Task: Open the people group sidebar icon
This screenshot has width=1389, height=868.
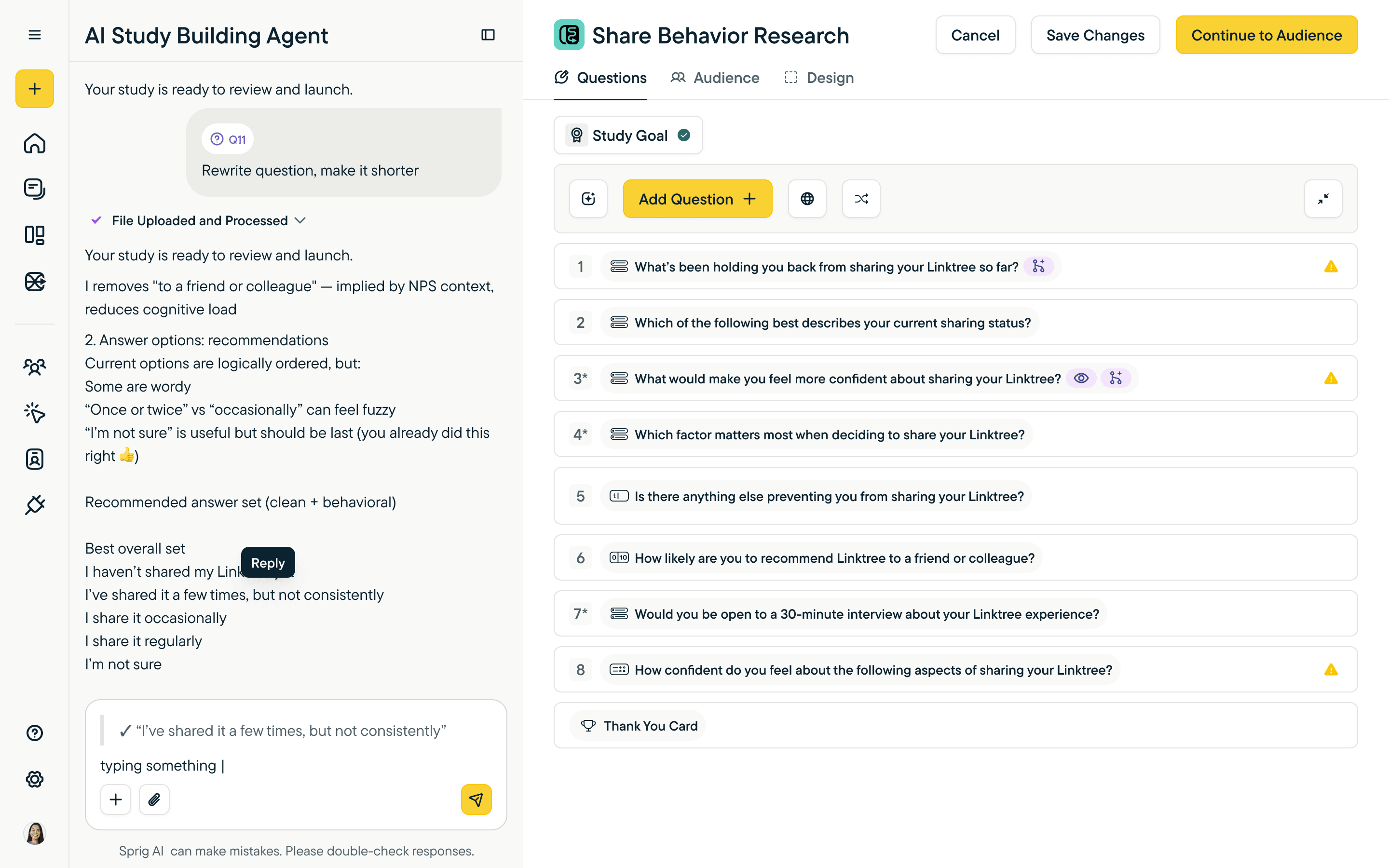Action: (34, 367)
